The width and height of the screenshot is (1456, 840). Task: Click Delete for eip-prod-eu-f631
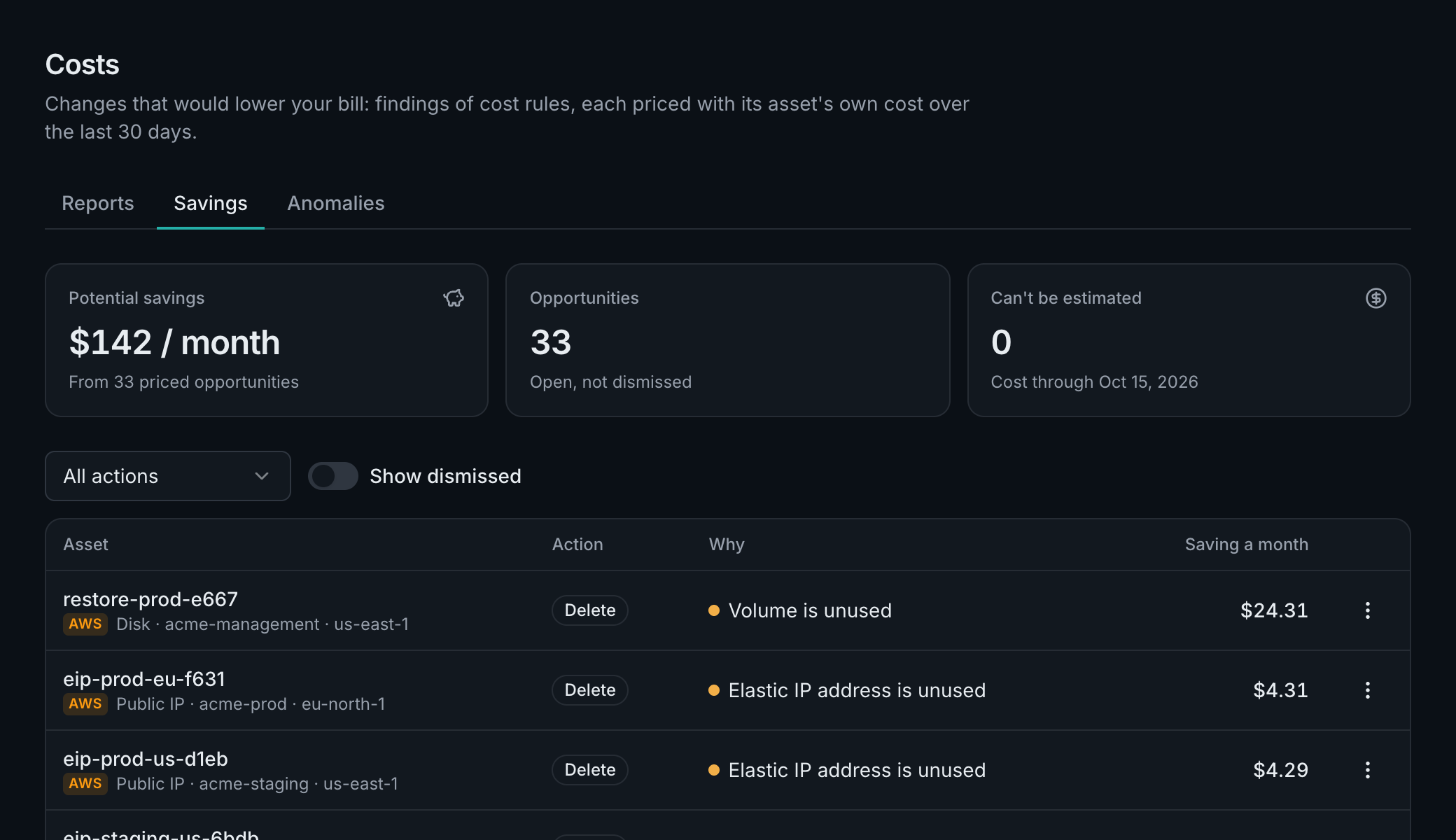[590, 690]
